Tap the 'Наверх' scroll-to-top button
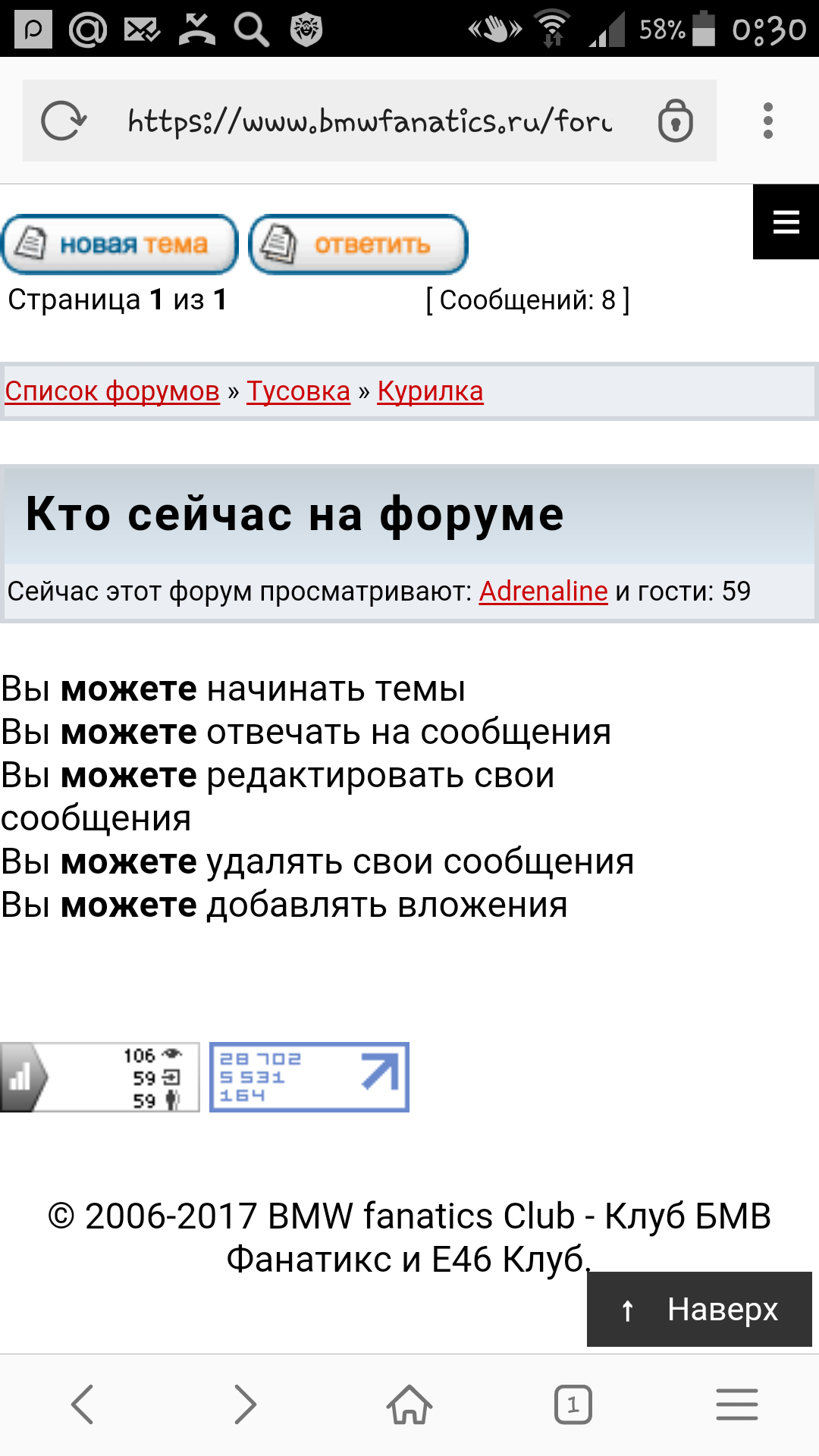The height and width of the screenshot is (1456, 819). tap(699, 1310)
